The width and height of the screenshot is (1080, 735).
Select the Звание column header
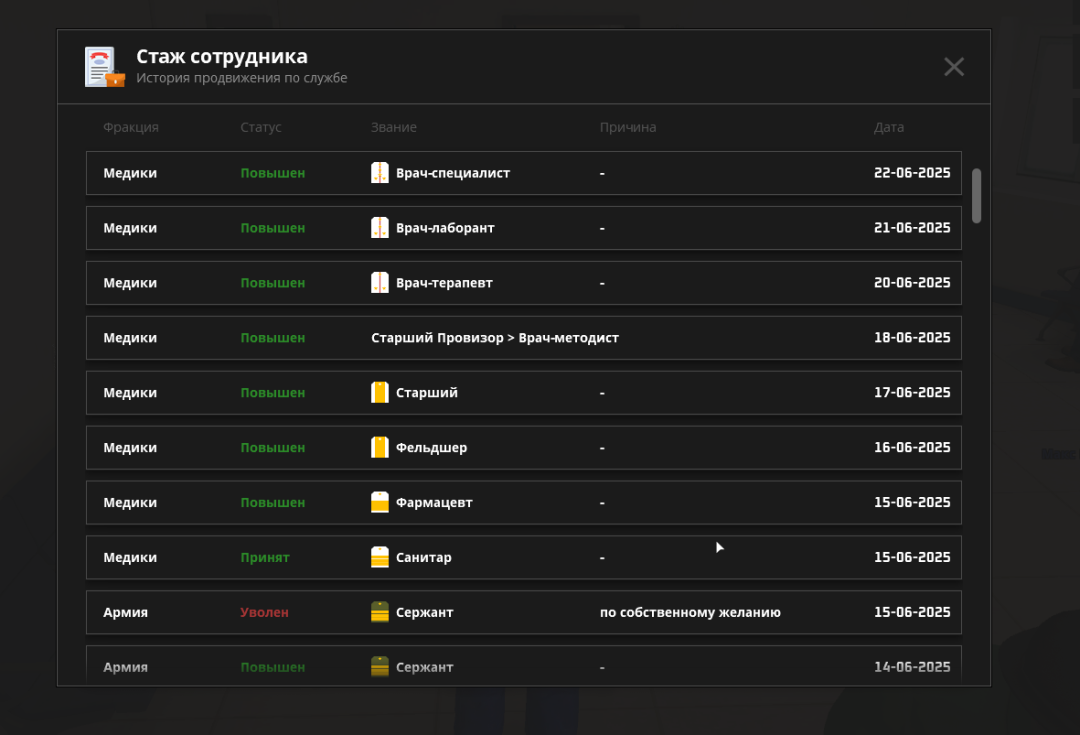[393, 128]
